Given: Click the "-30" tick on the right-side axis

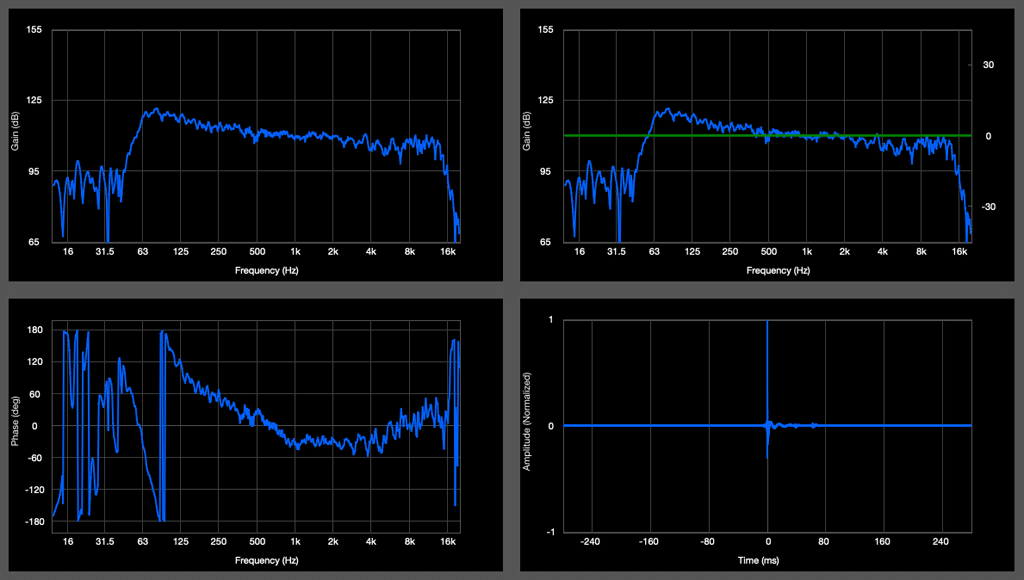Looking at the screenshot, I should click(989, 207).
